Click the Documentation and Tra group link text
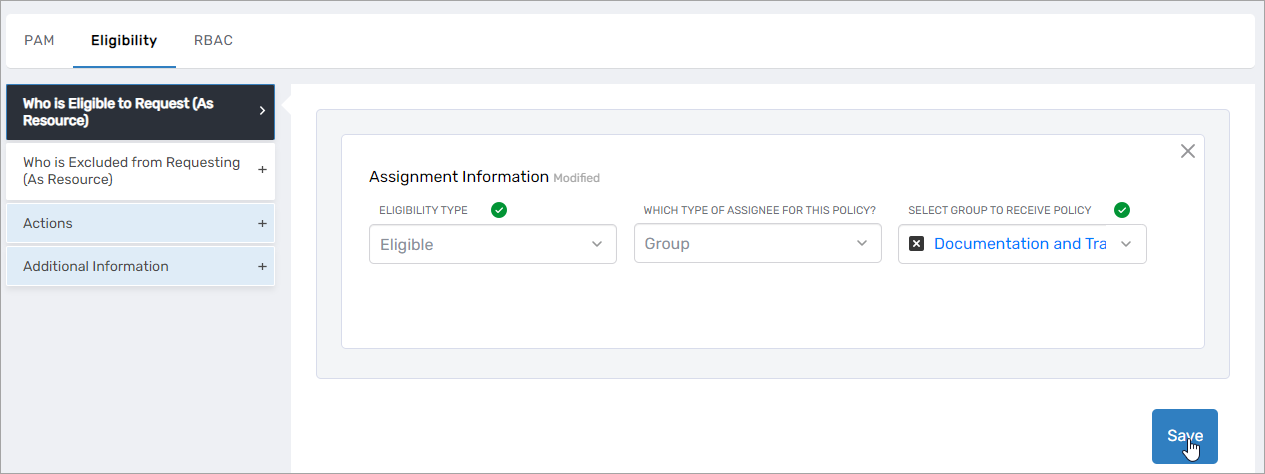 (1020, 244)
